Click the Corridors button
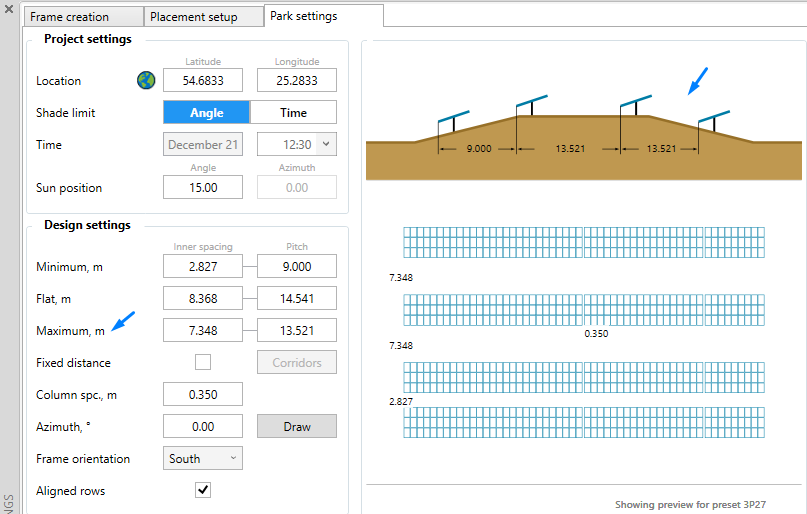This screenshot has height=514, width=807. pos(297,362)
